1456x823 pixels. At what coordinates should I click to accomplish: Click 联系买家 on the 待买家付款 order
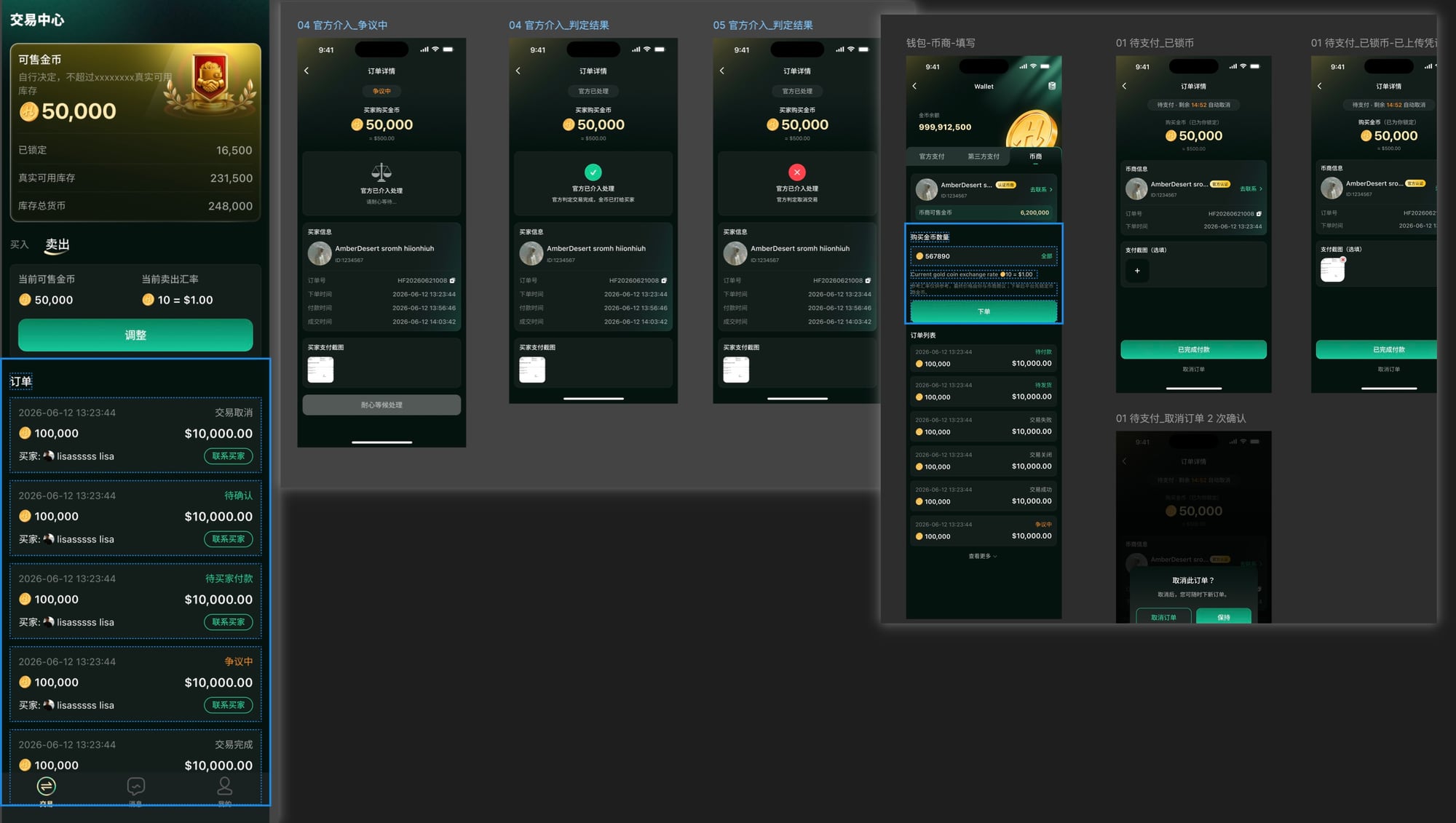coord(229,622)
